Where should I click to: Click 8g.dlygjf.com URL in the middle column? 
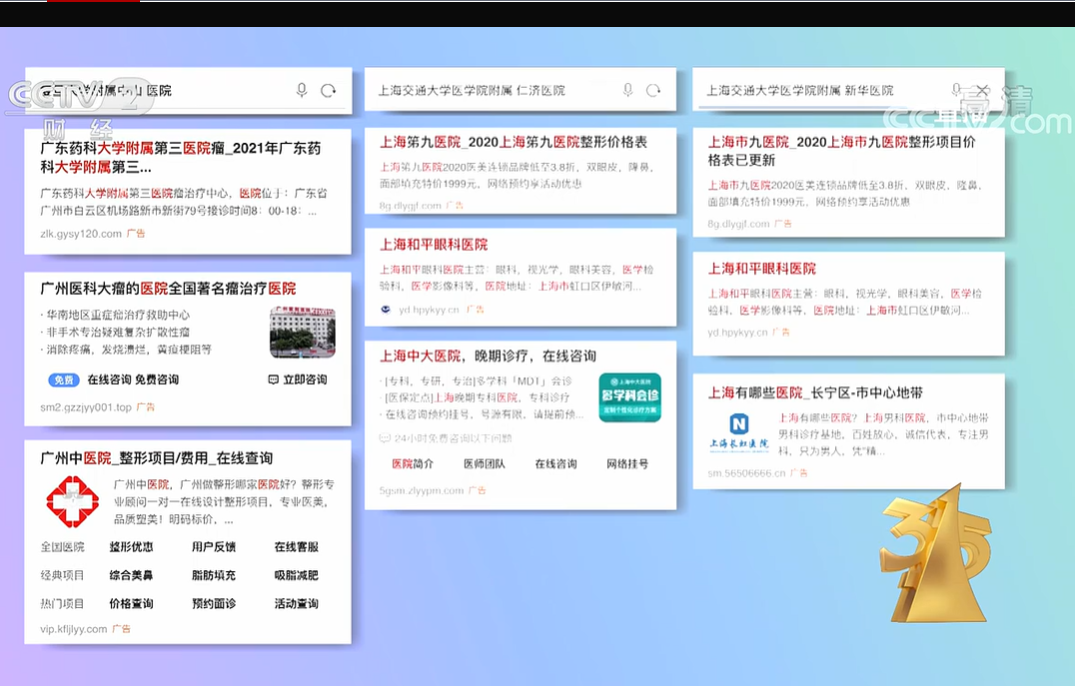(410, 205)
